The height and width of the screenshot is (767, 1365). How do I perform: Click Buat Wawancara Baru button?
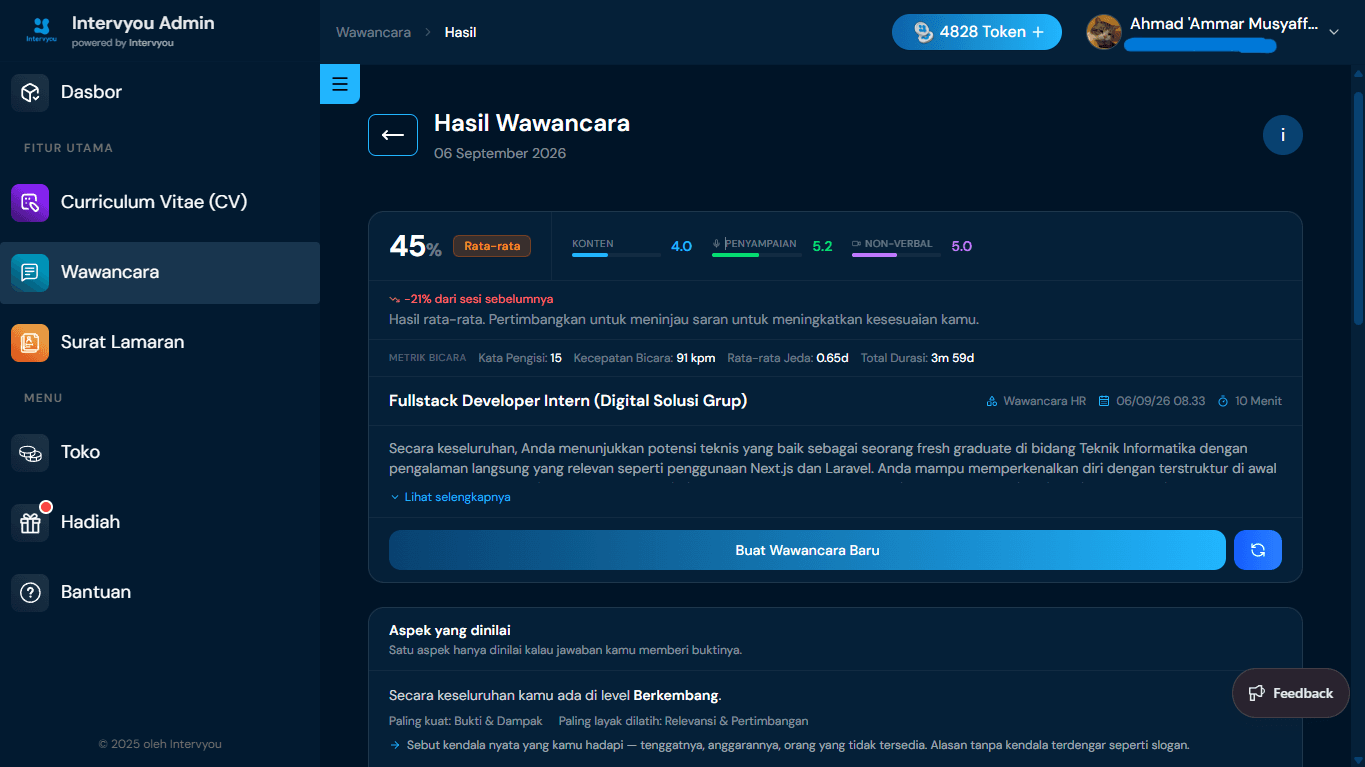tap(807, 550)
